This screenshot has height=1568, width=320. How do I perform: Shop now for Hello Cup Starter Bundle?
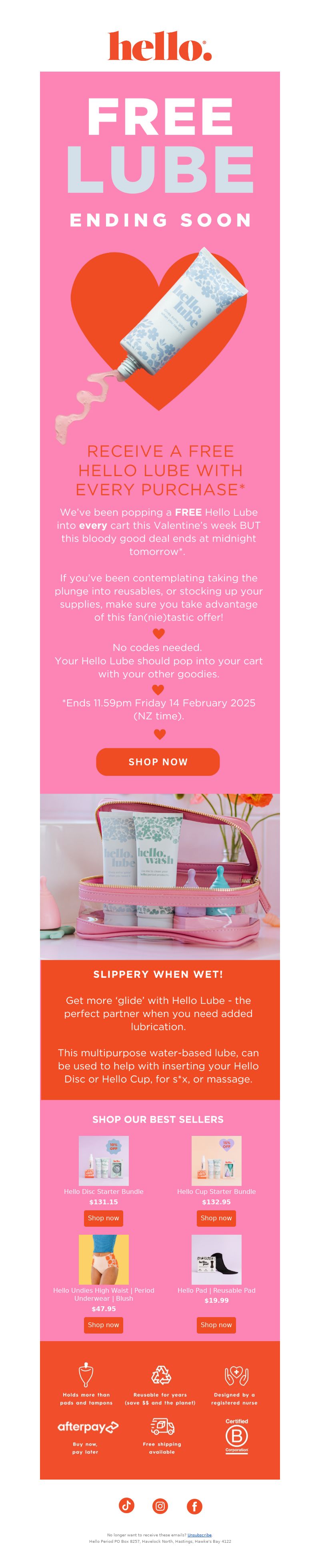[216, 1218]
